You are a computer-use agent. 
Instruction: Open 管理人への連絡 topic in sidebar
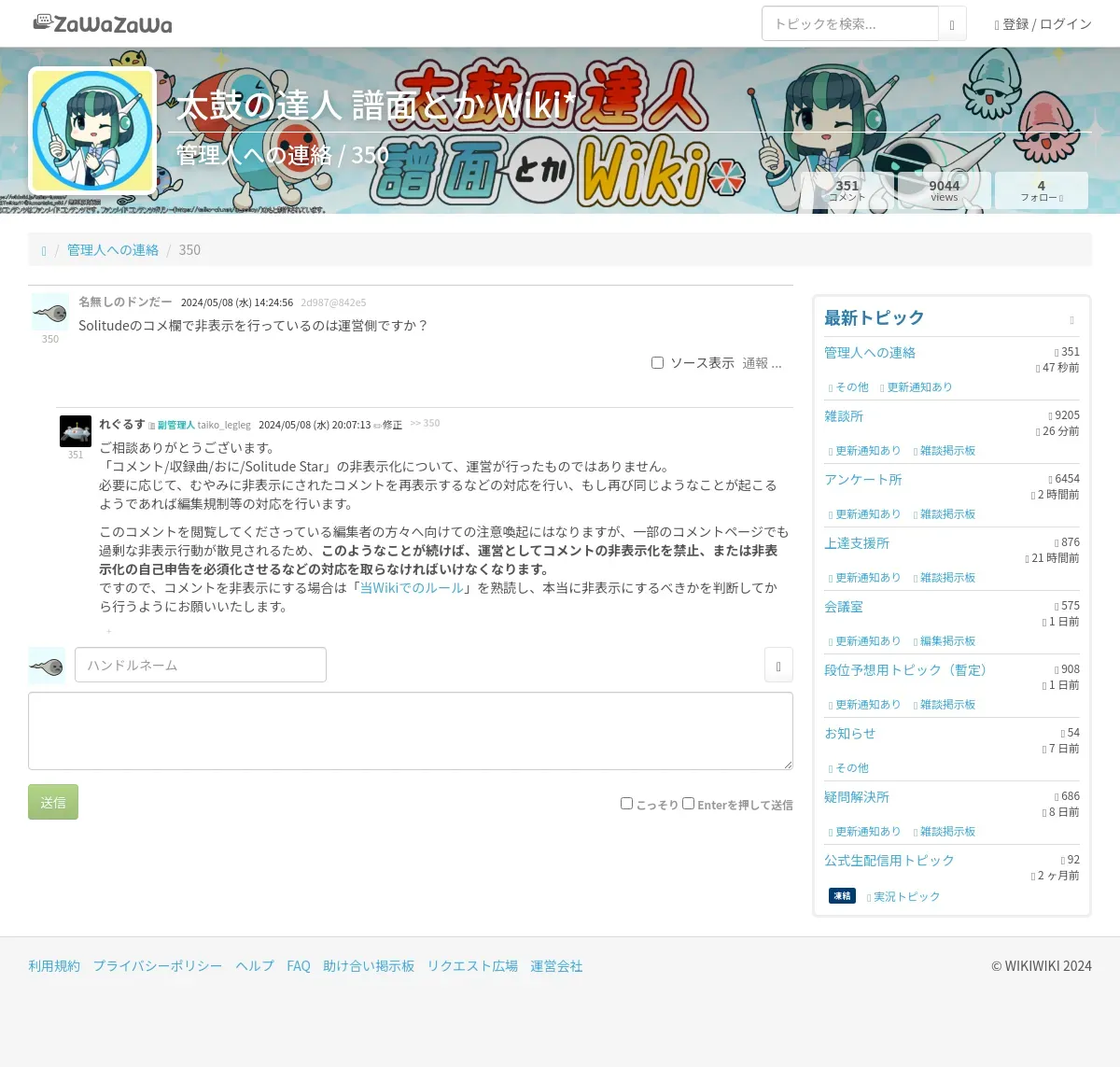click(x=870, y=353)
